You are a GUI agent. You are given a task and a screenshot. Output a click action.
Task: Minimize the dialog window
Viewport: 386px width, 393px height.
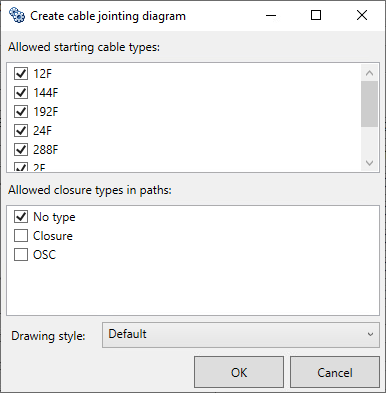[271, 15]
